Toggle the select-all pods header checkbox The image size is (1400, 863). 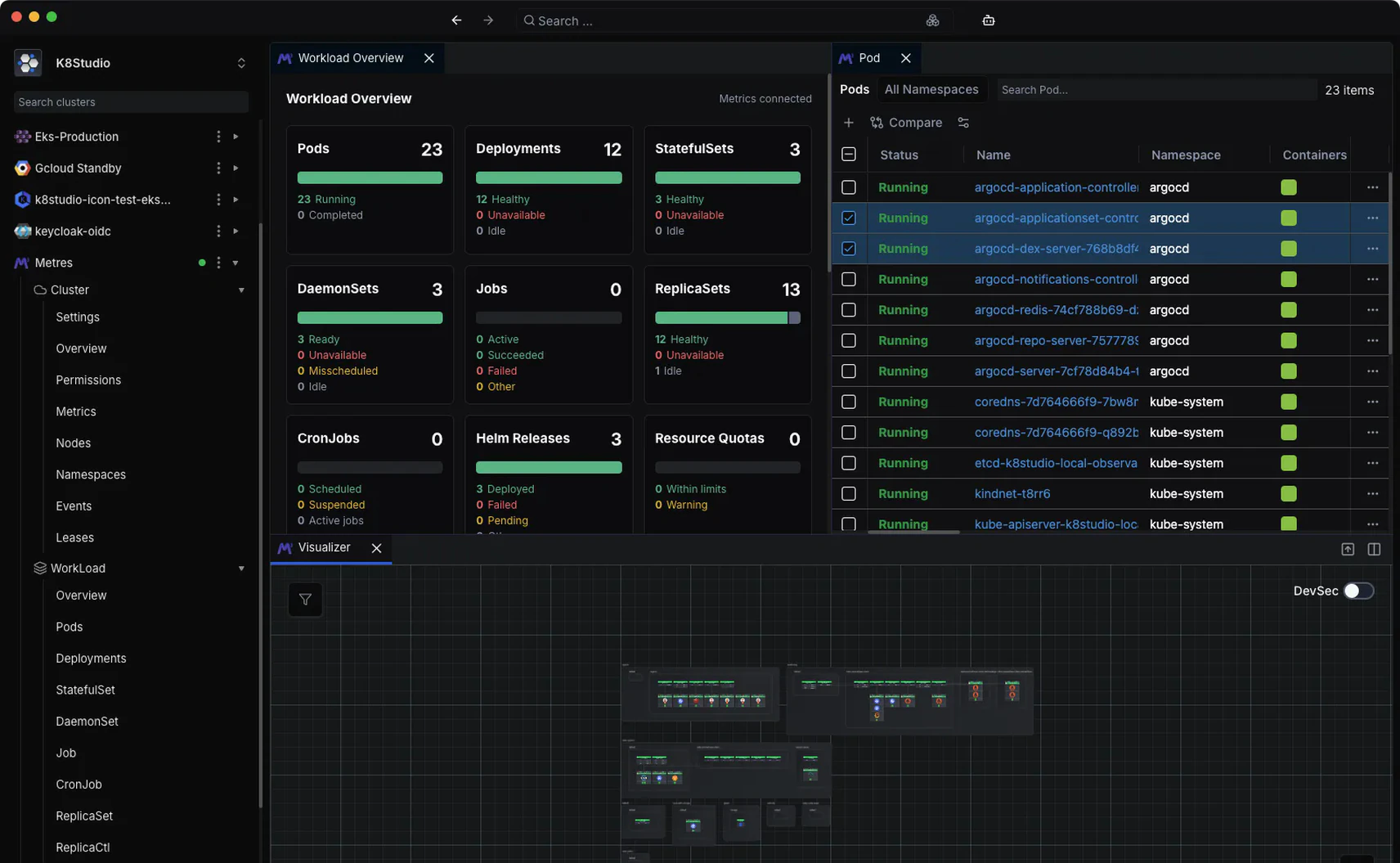point(849,155)
